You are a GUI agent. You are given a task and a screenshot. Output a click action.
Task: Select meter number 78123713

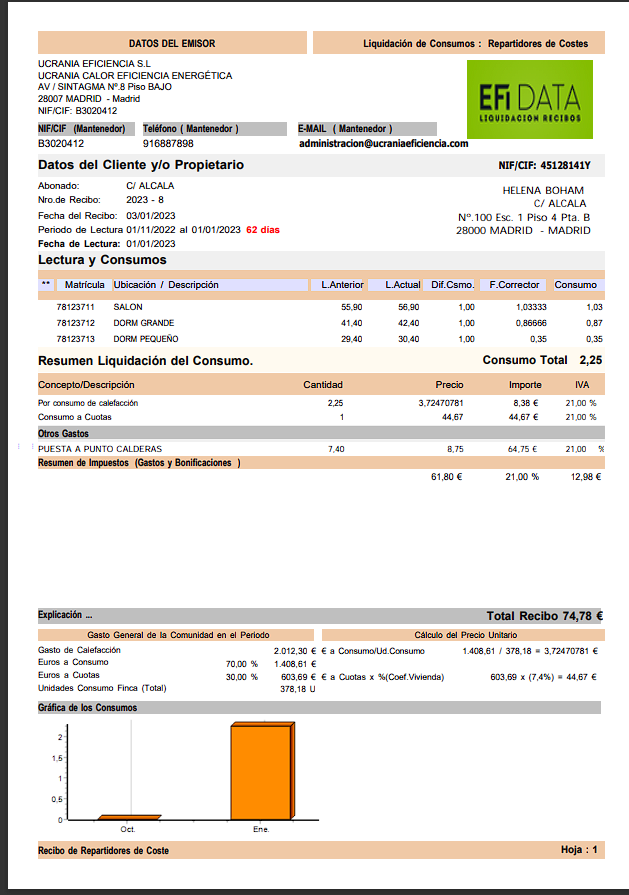(75, 339)
